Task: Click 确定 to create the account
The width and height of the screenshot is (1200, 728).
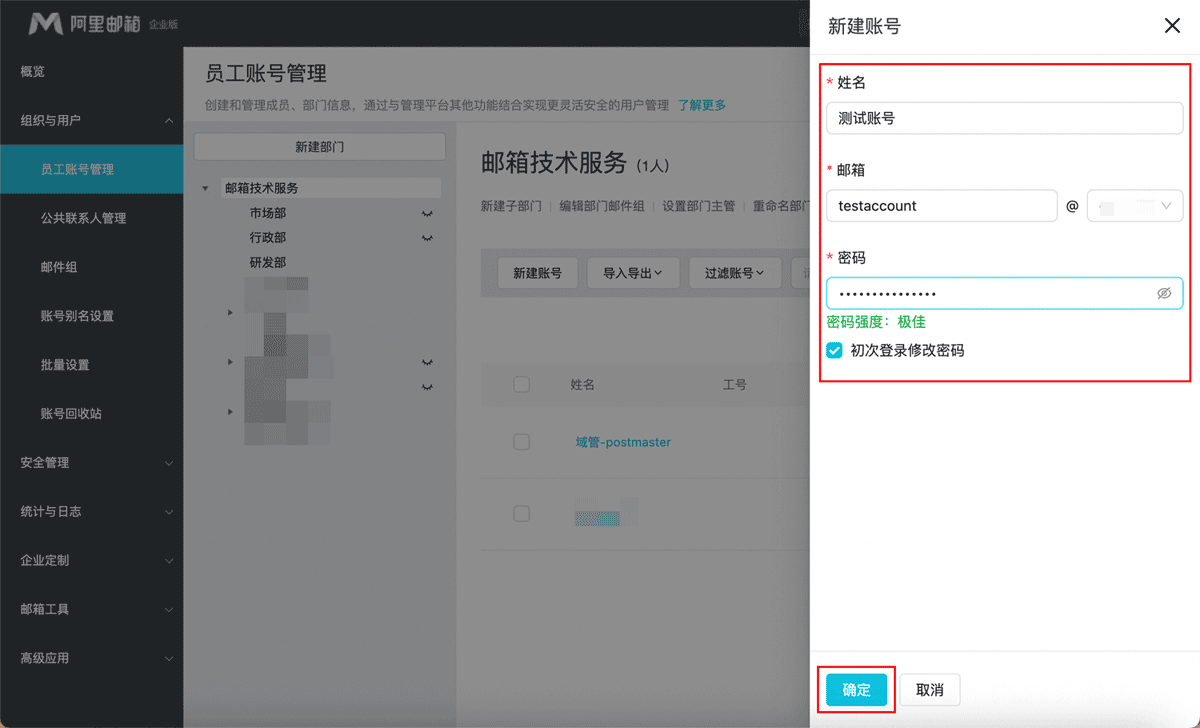Action: [856, 689]
